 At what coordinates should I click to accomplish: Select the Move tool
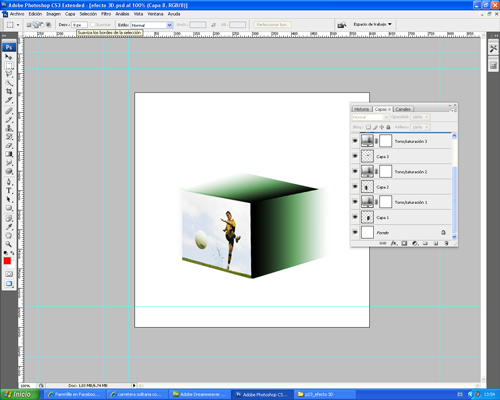click(9, 57)
